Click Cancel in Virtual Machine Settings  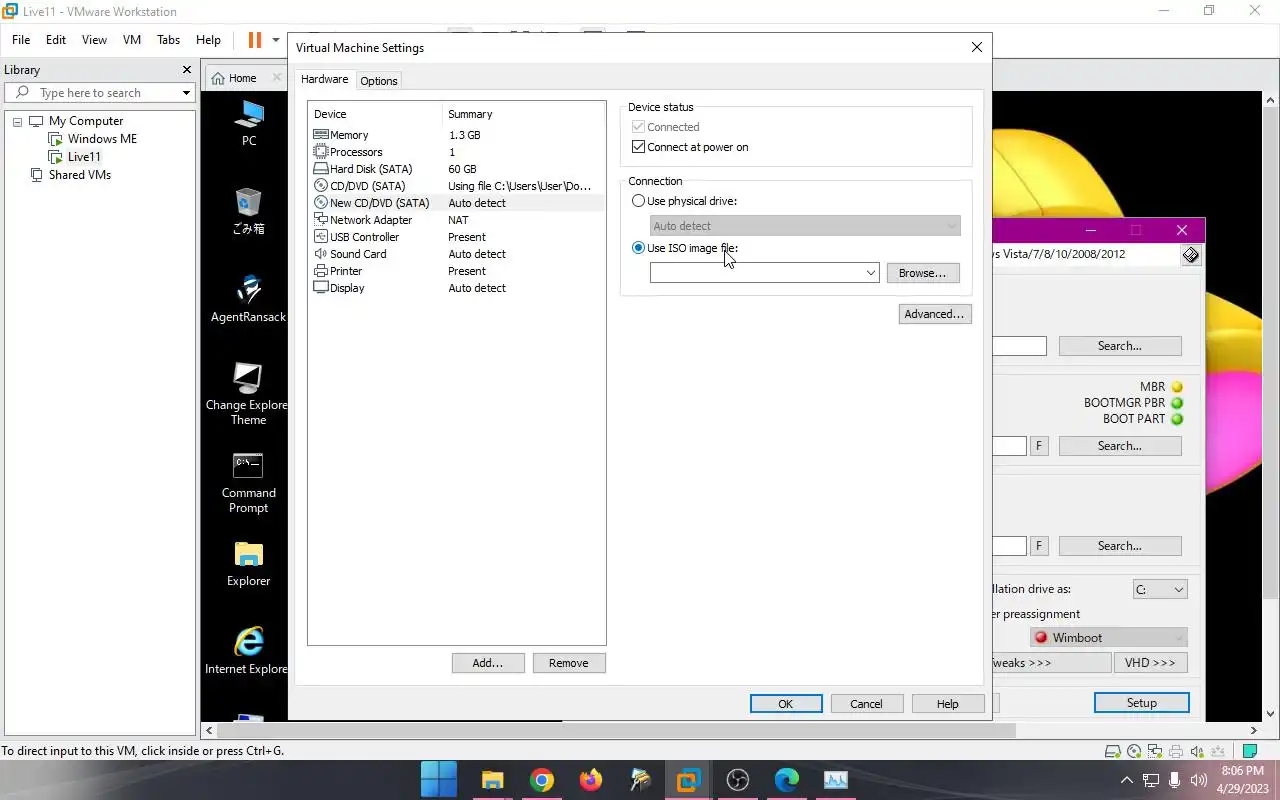(x=867, y=704)
